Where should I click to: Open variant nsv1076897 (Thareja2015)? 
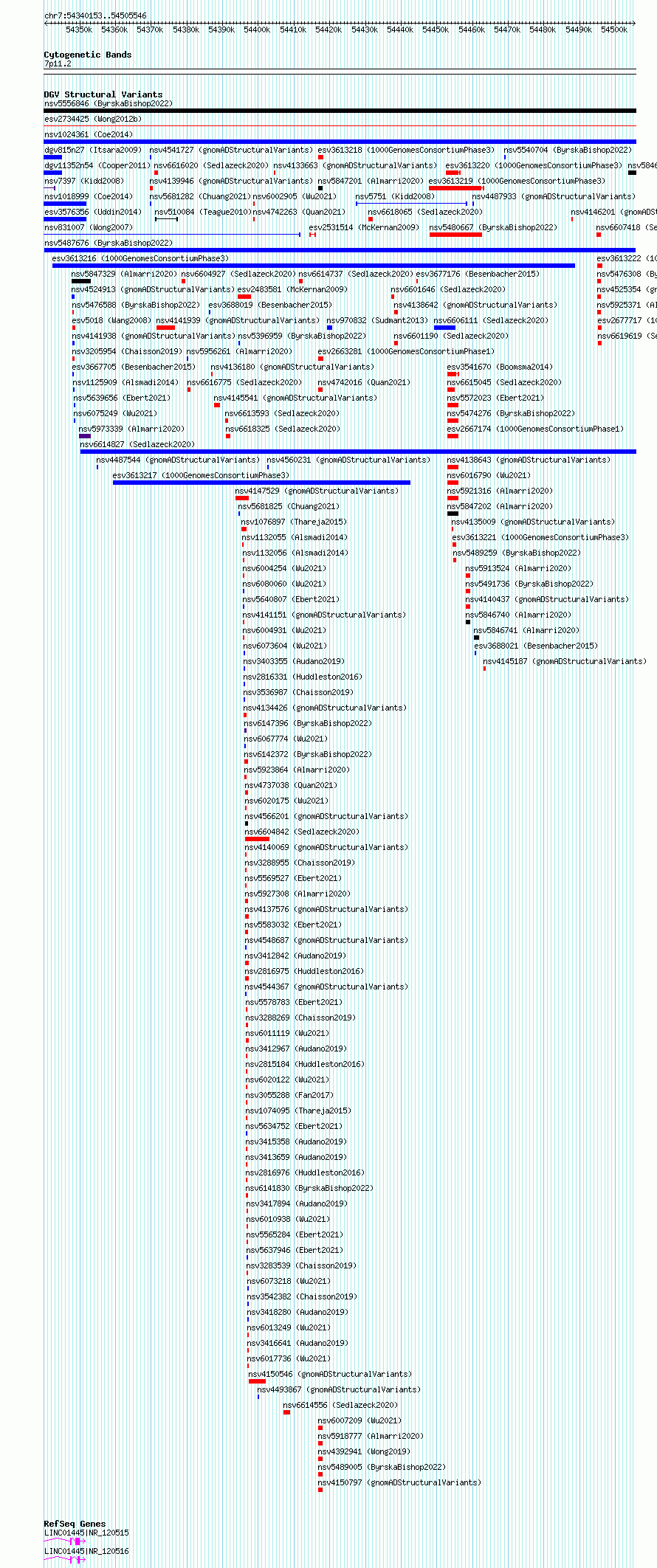294,522
